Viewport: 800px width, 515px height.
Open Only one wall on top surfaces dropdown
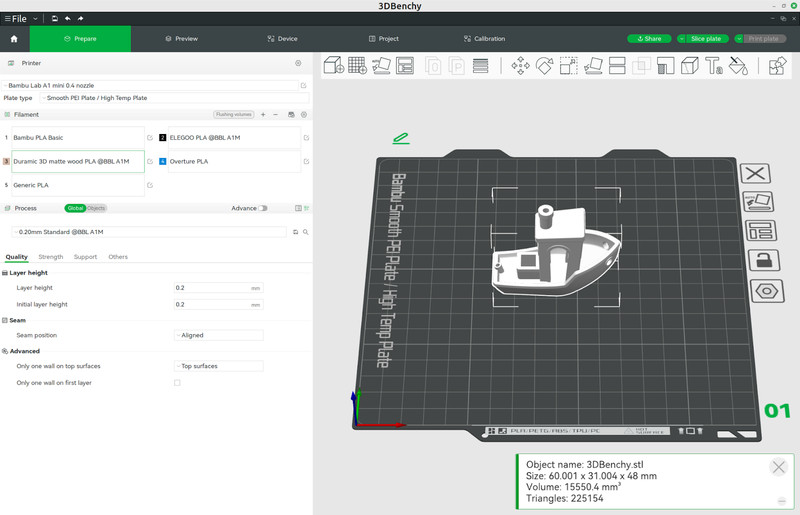(x=219, y=366)
